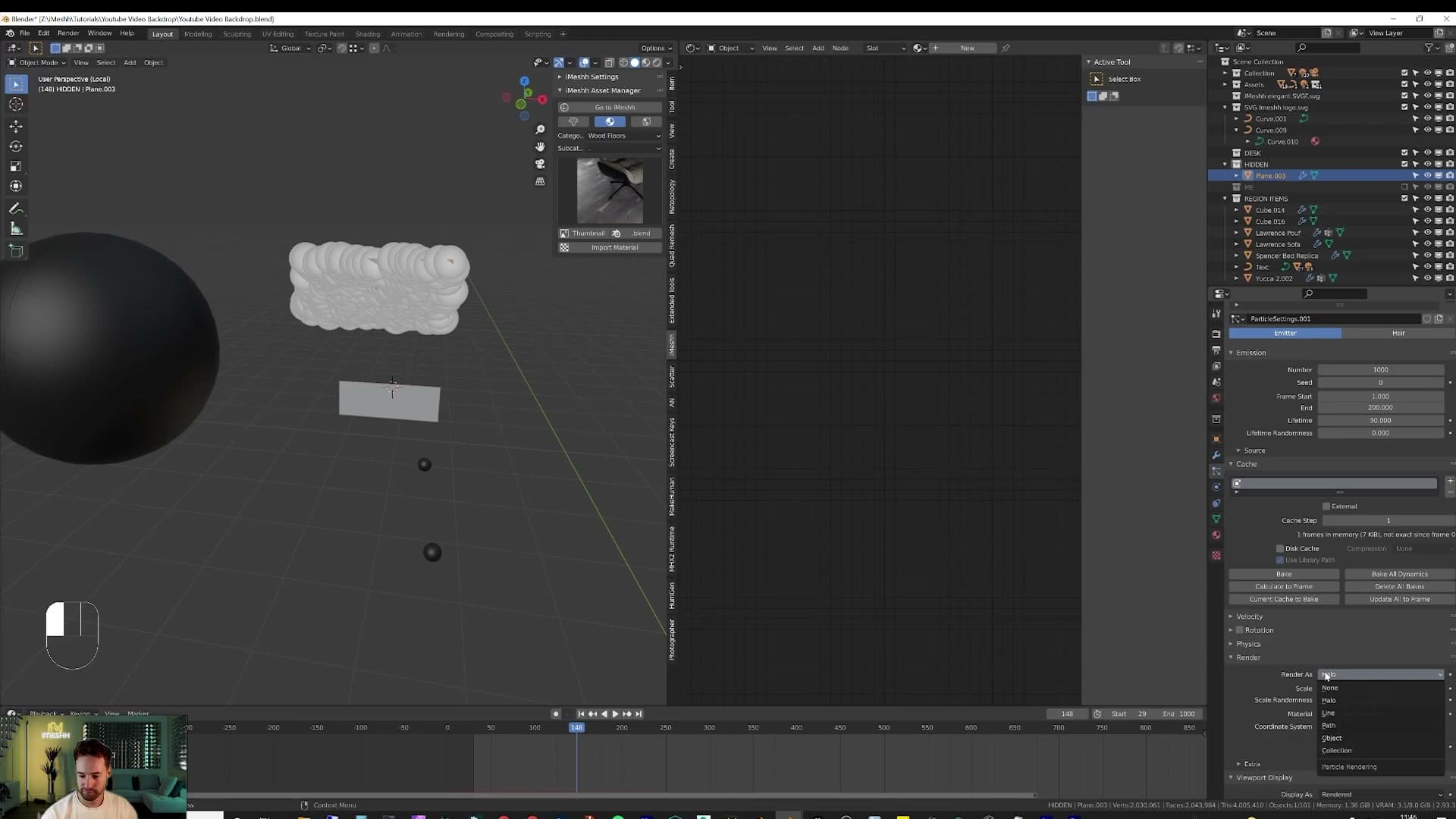Click Delete All Bakes button

(x=1399, y=587)
